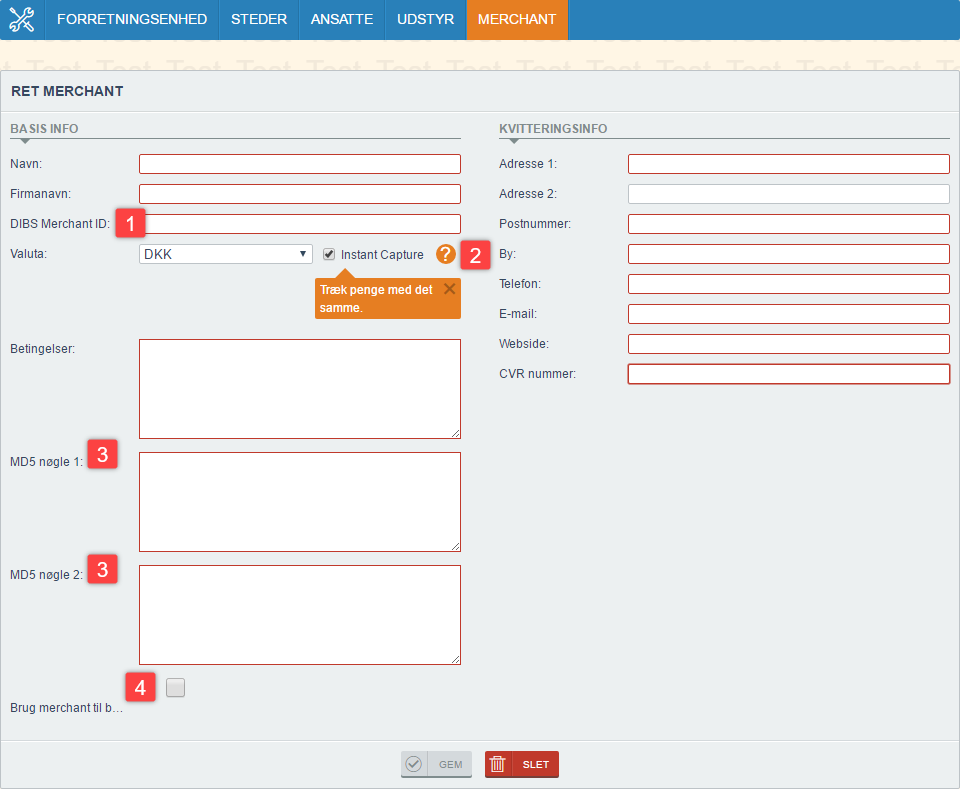The width and height of the screenshot is (960, 789).
Task: Click the MD5 nøgle 1 text area
Action: click(300, 502)
